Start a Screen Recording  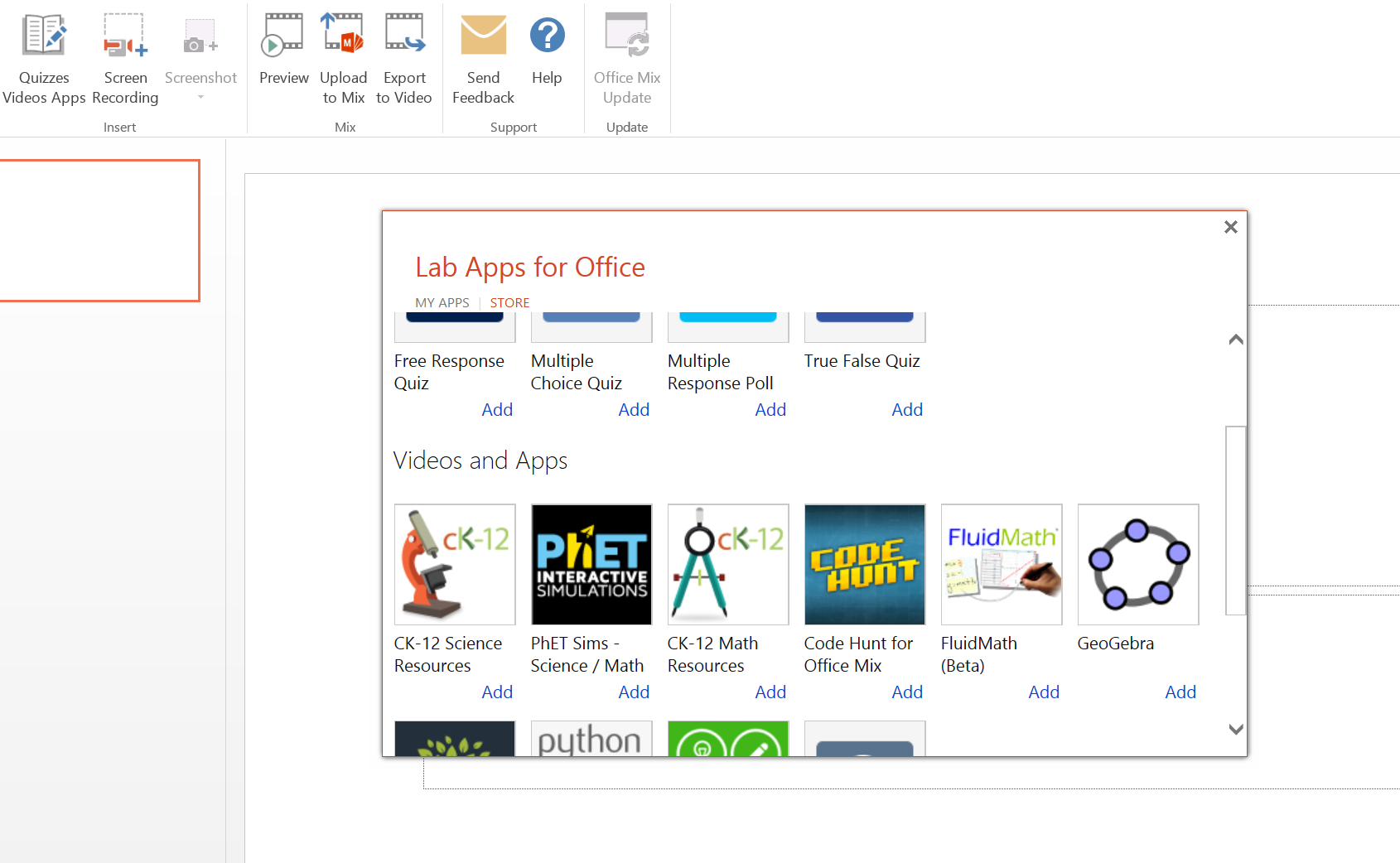click(125, 60)
